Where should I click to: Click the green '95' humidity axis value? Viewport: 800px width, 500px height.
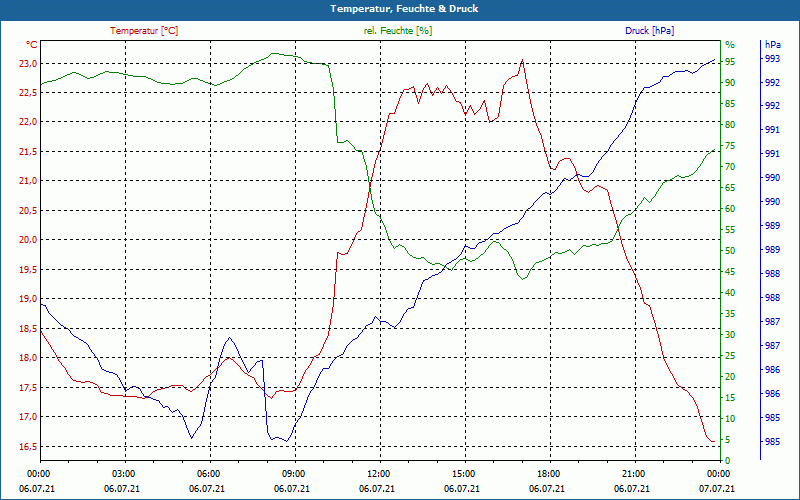point(730,62)
